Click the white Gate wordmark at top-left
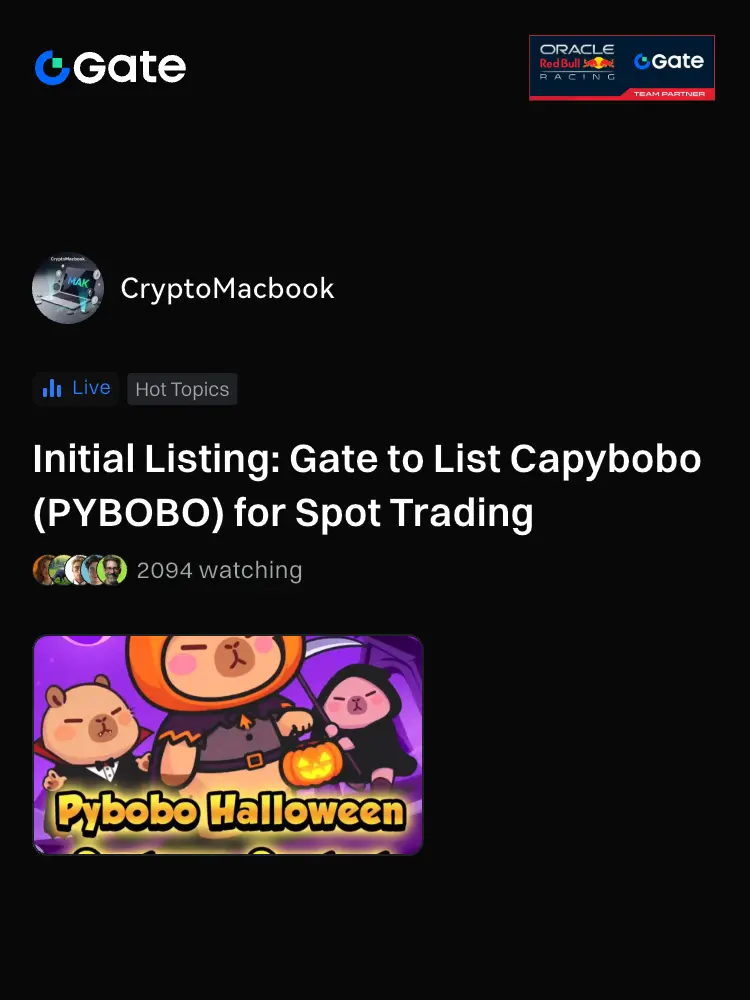Screen dimensions: 750x1000 click(129, 68)
